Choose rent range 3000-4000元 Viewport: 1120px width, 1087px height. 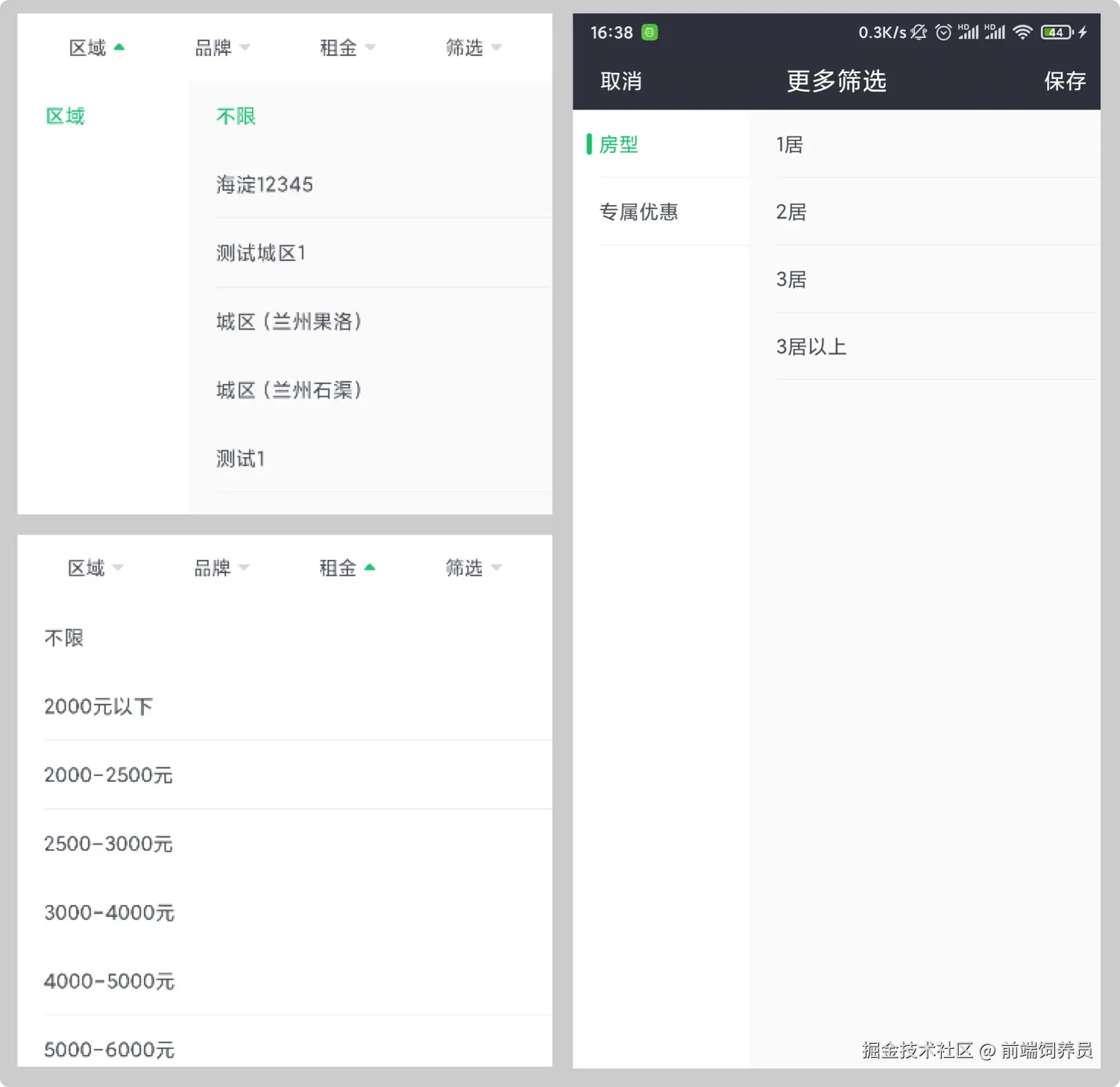pyautogui.click(x=298, y=913)
